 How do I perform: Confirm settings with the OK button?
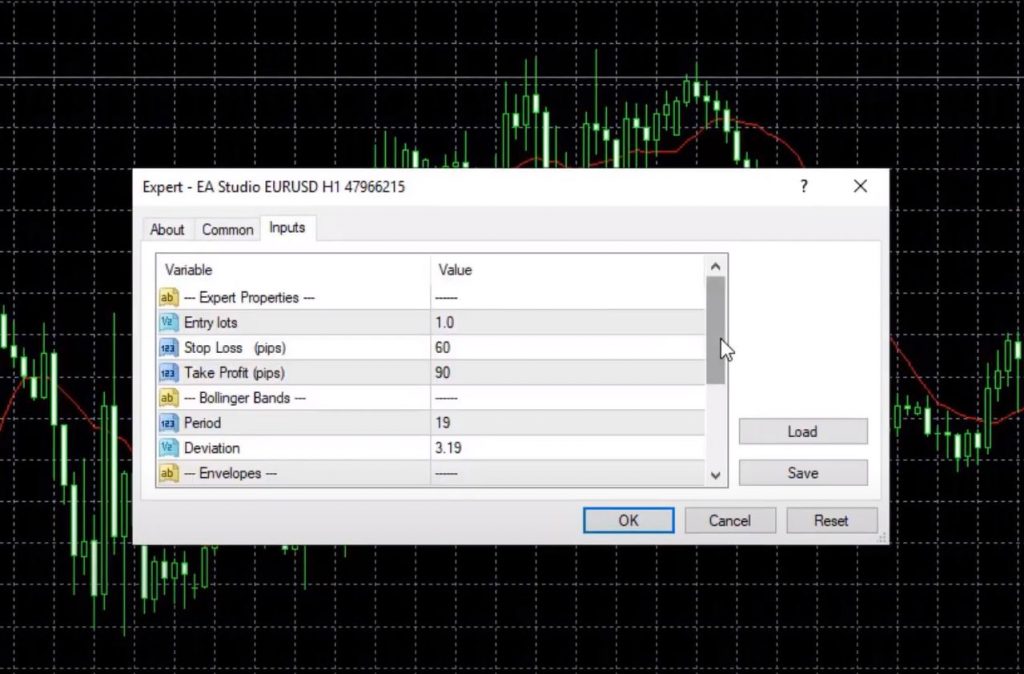628,521
